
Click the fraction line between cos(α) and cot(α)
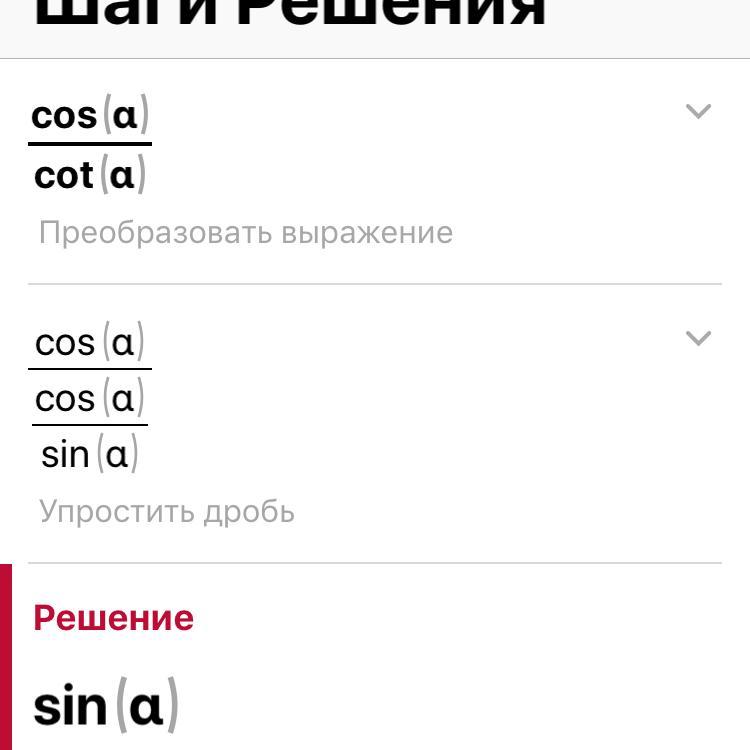tap(90, 145)
